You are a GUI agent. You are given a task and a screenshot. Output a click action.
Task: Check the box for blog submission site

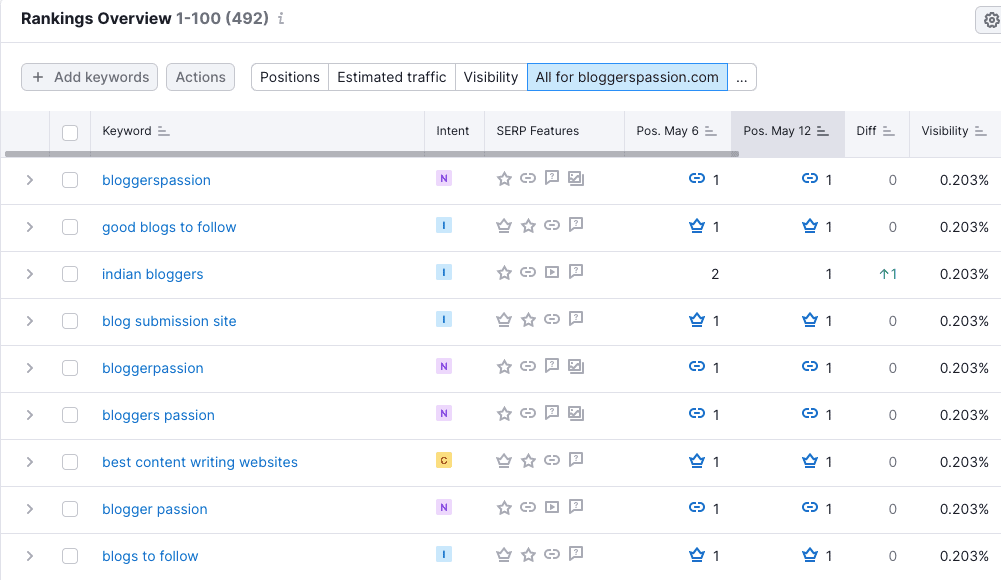coord(70,321)
